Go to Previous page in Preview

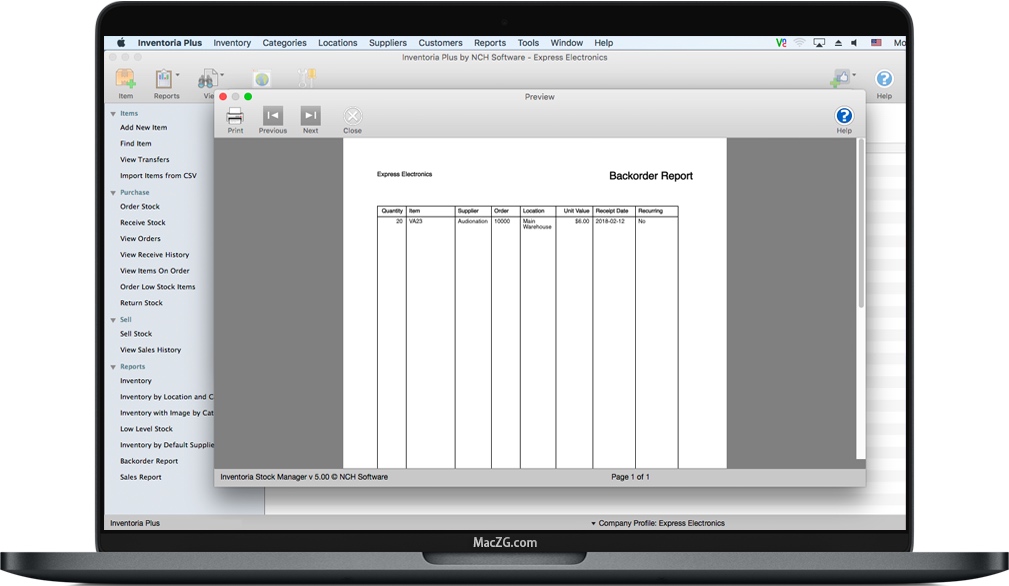tap(273, 116)
